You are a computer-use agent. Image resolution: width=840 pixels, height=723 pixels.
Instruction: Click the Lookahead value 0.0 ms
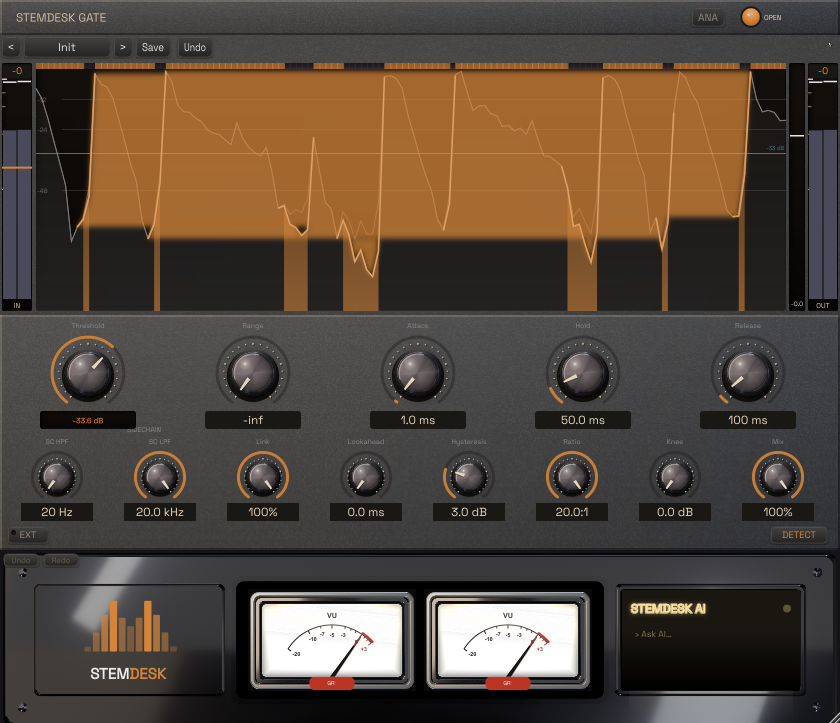pyautogui.click(x=366, y=512)
